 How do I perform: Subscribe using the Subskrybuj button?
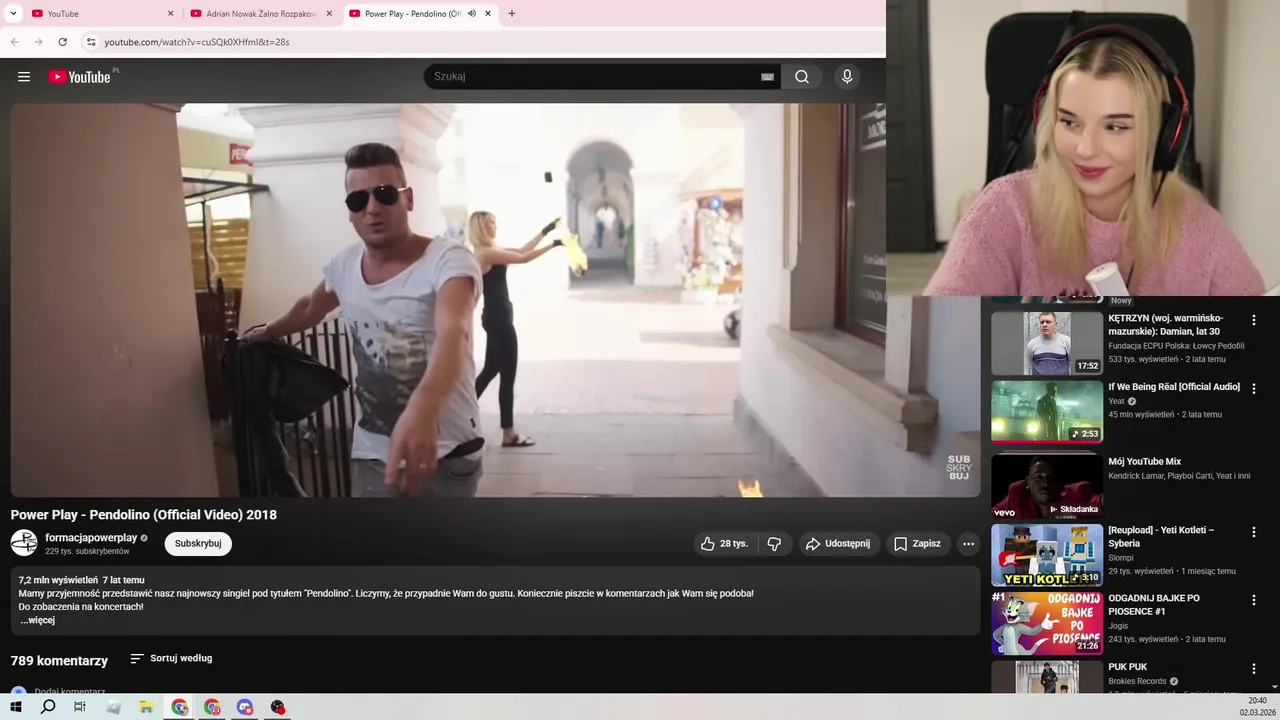pos(198,544)
